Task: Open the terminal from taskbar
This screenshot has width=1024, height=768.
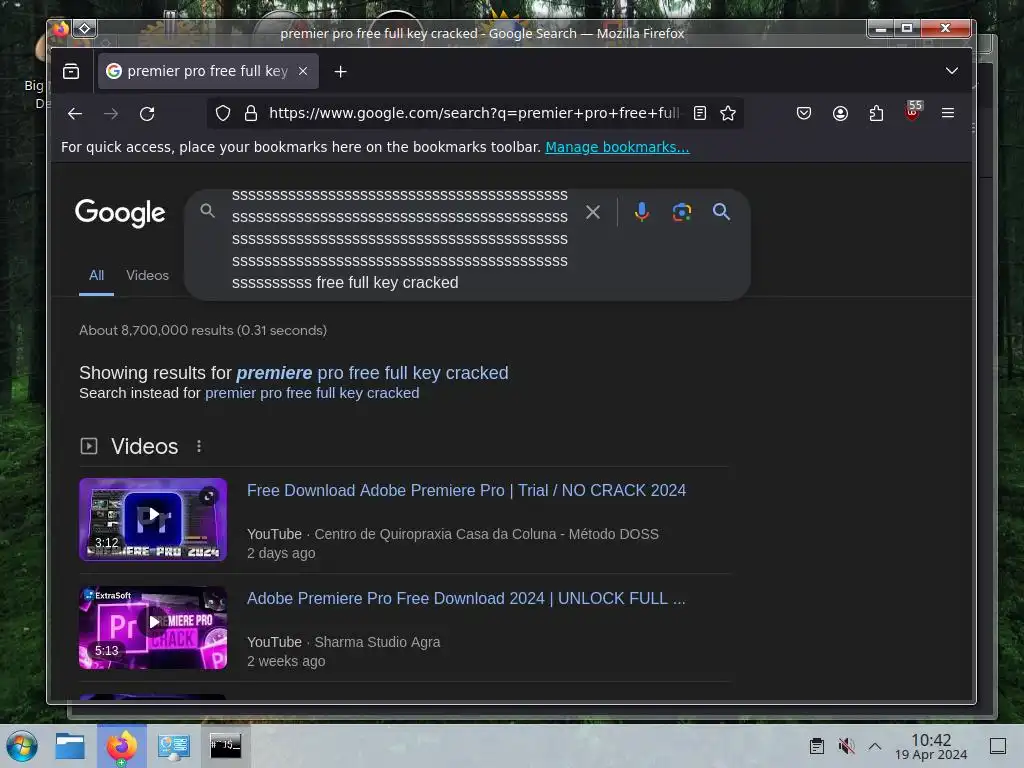Action: [225, 746]
